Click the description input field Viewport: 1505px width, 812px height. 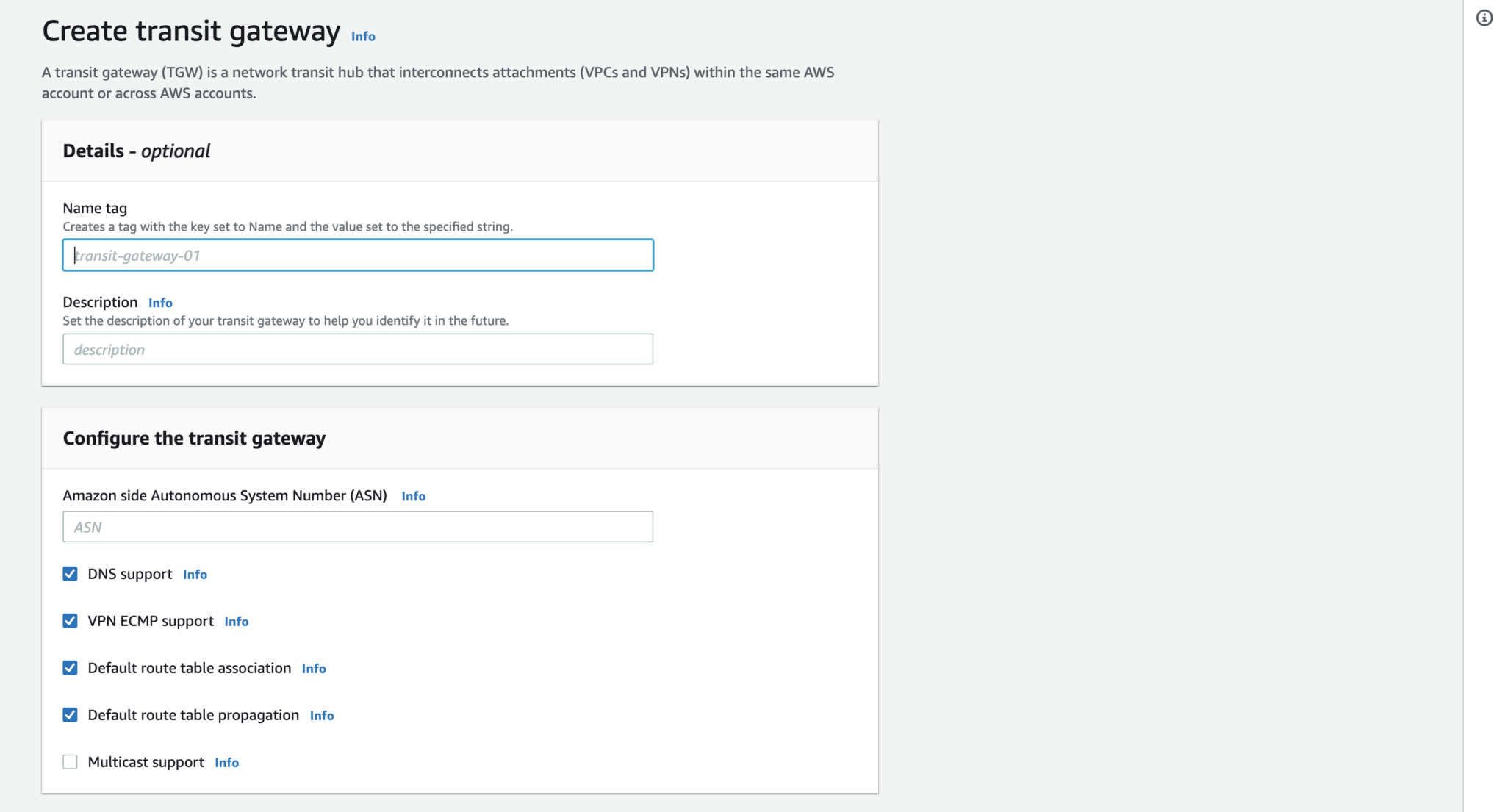click(x=357, y=349)
